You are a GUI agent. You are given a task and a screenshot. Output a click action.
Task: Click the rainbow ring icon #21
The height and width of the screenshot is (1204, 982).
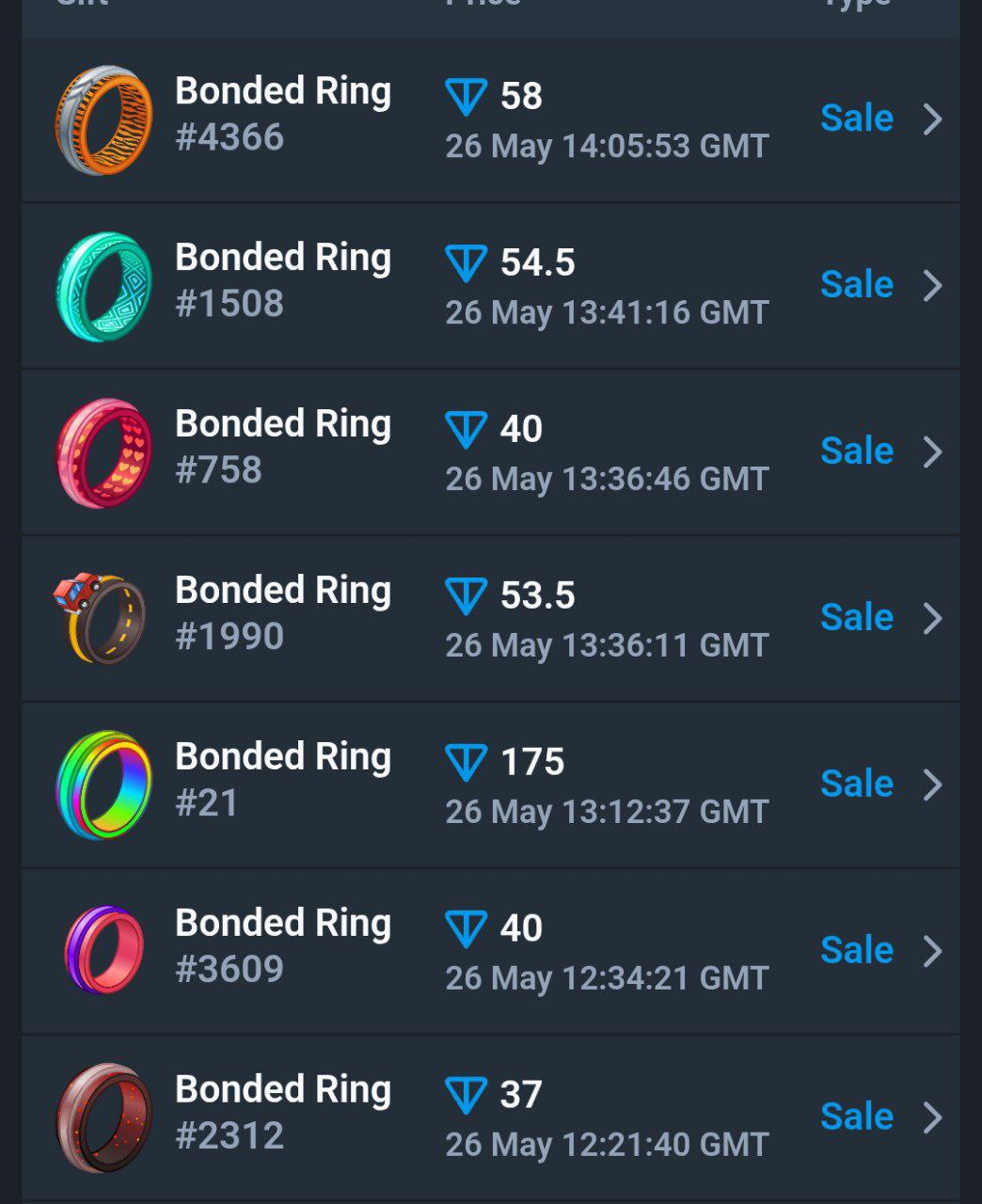point(103,784)
